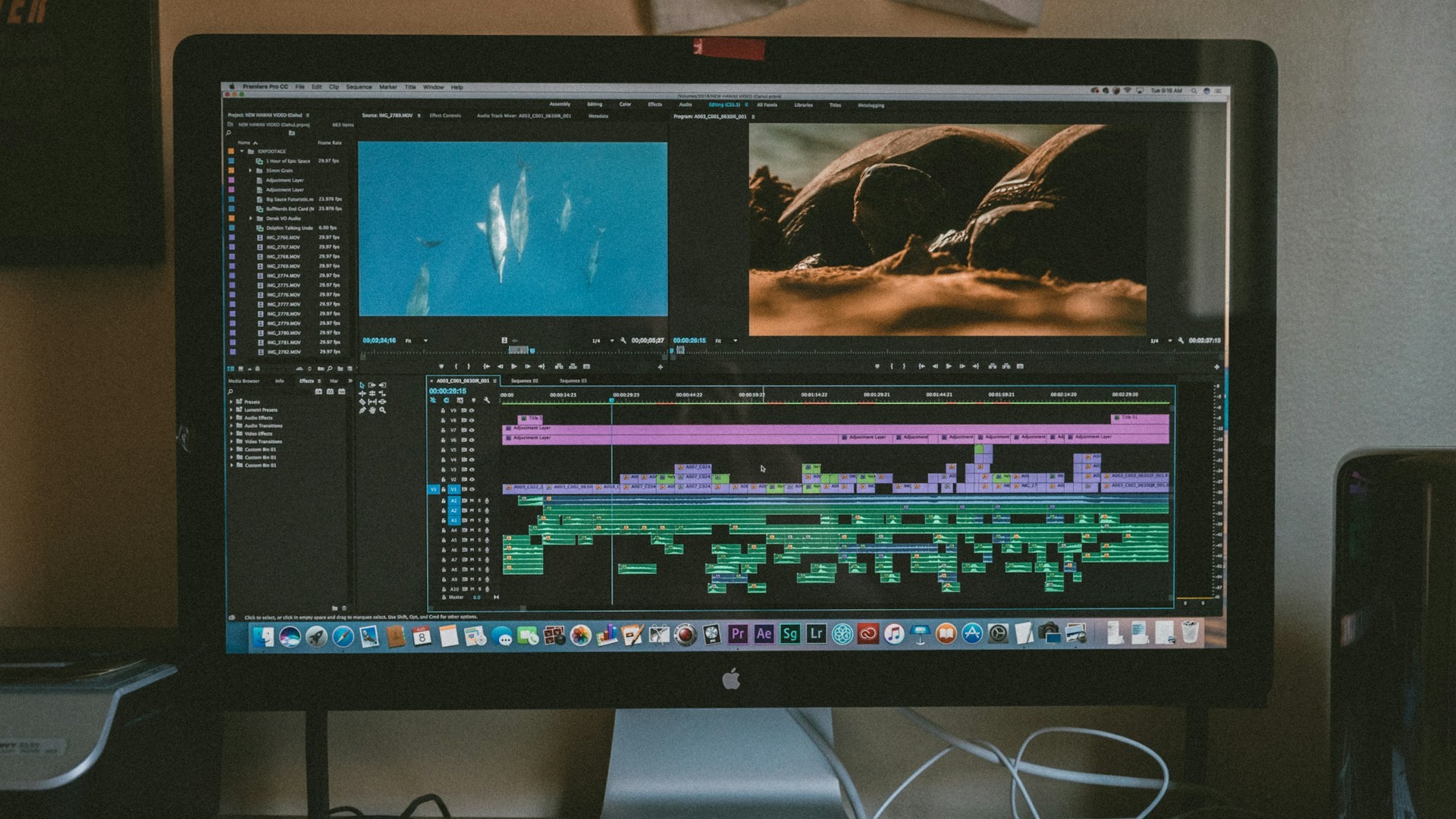Open the Sequence menu
1456x819 pixels.
[359, 87]
